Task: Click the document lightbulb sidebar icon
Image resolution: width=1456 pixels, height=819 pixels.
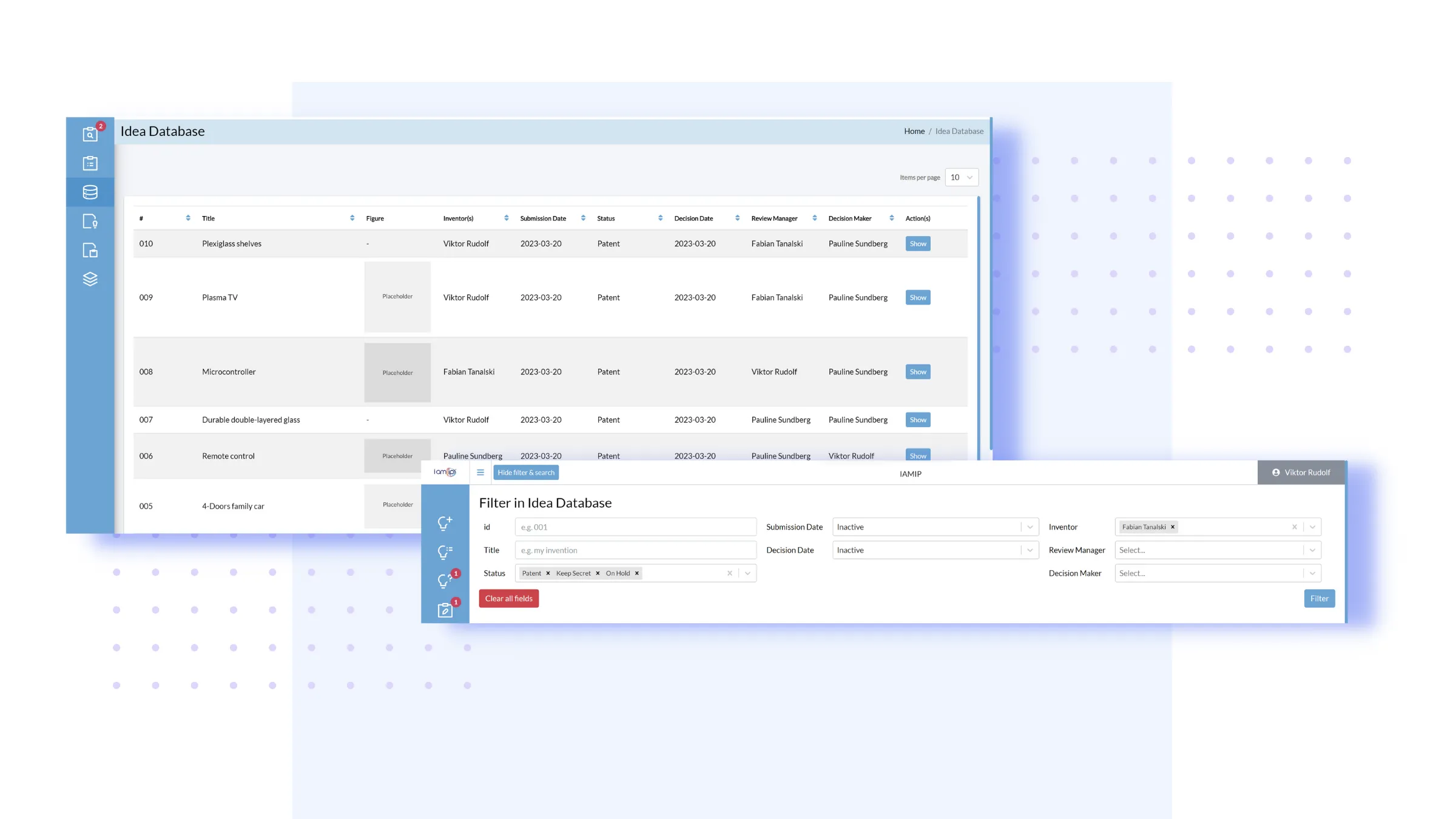Action: 90,221
